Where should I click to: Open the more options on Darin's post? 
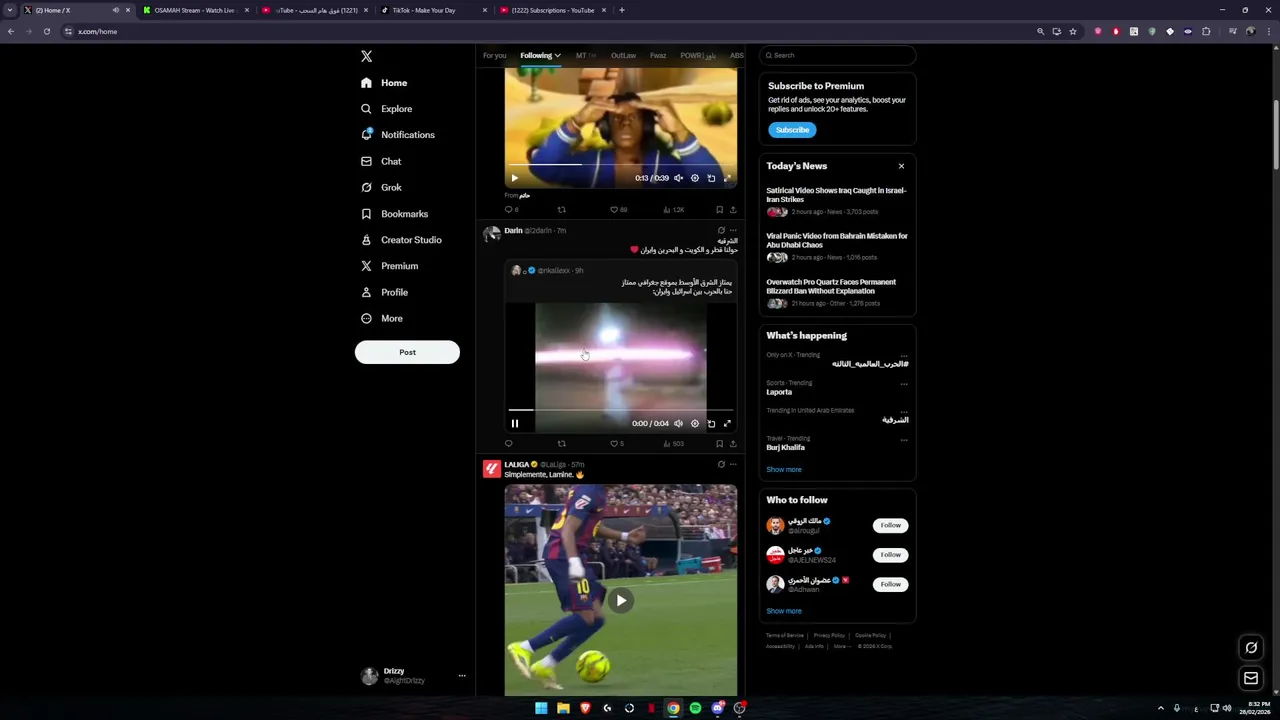tap(733, 231)
